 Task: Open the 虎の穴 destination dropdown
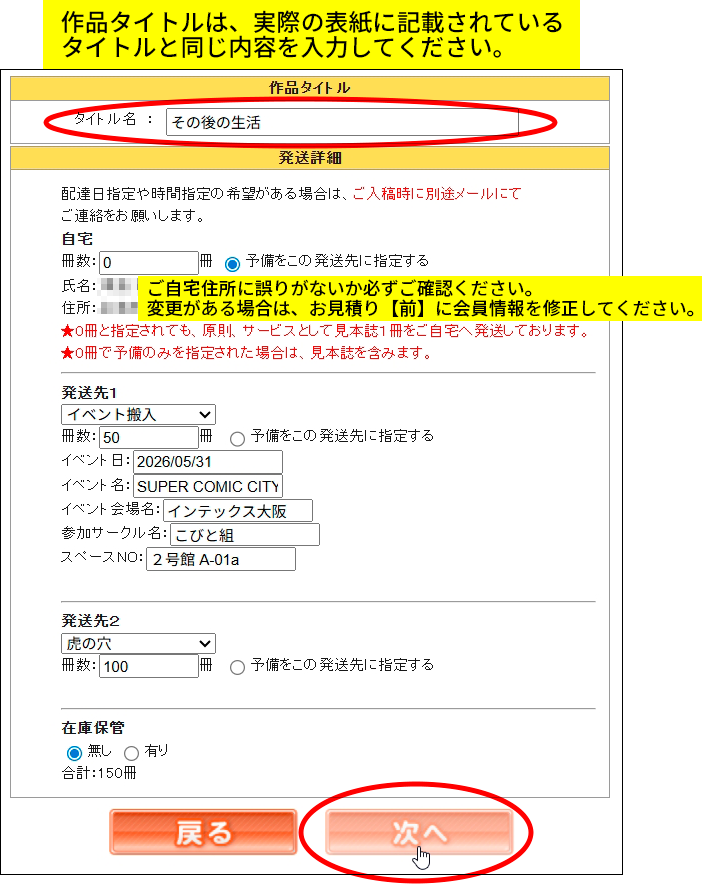point(138,643)
